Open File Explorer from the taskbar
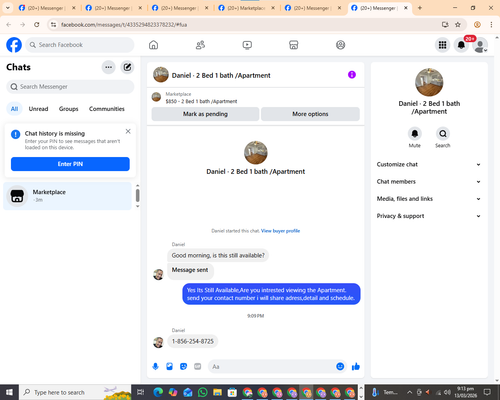The height and width of the screenshot is (400, 500). [217, 392]
